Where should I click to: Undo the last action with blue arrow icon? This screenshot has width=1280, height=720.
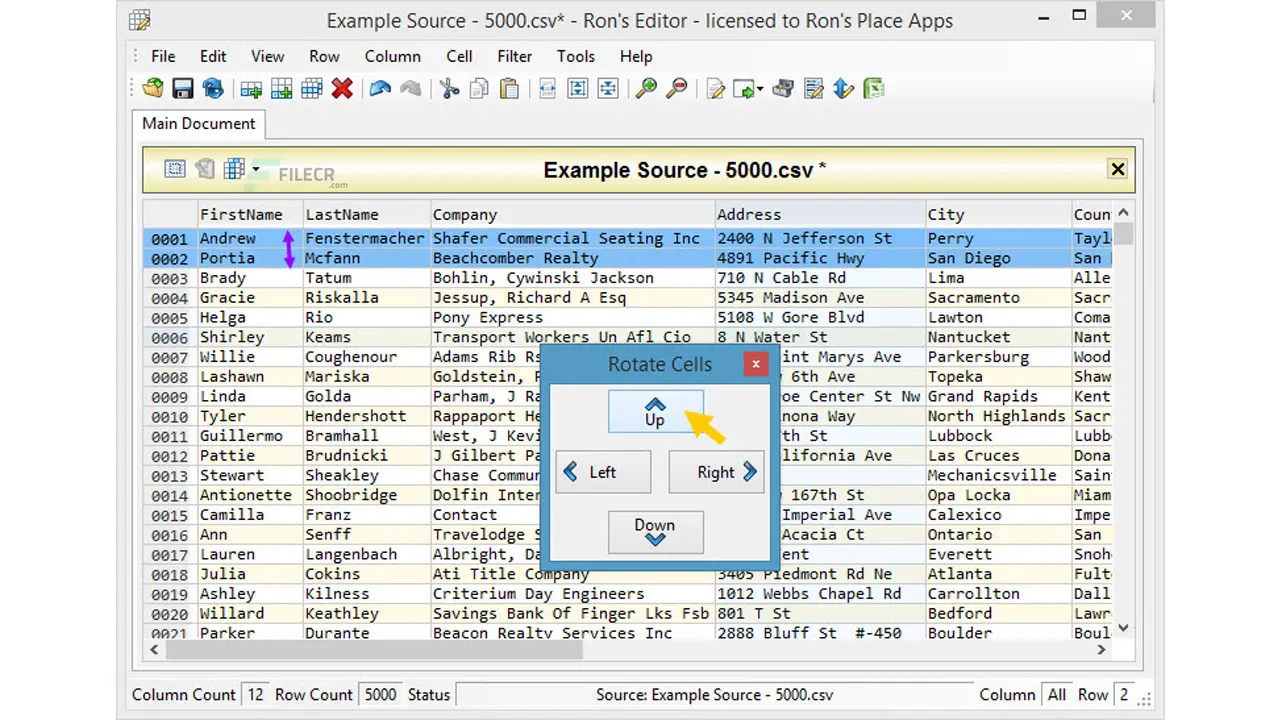click(380, 89)
